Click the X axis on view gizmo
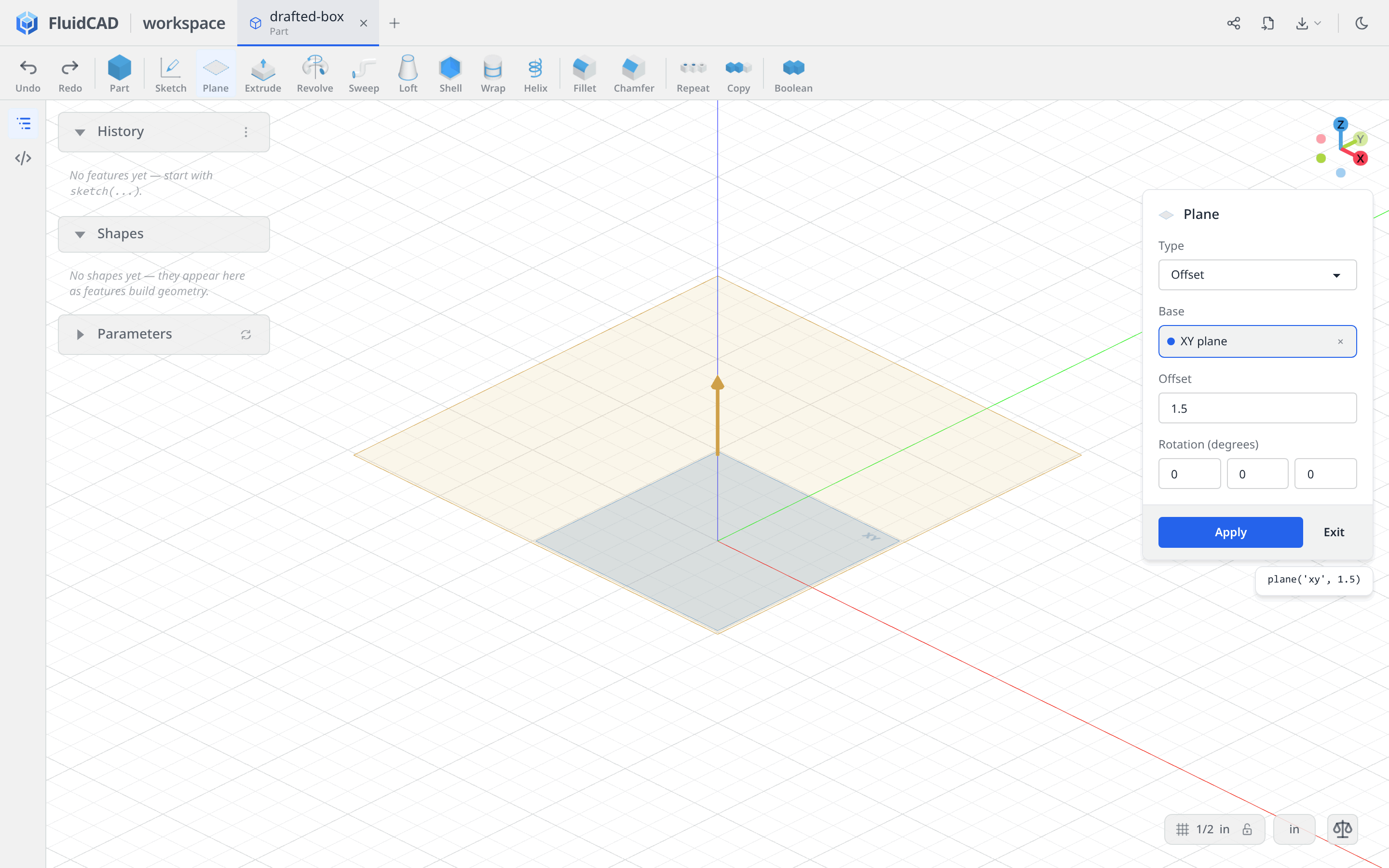The image size is (1389, 868). tap(1360, 159)
